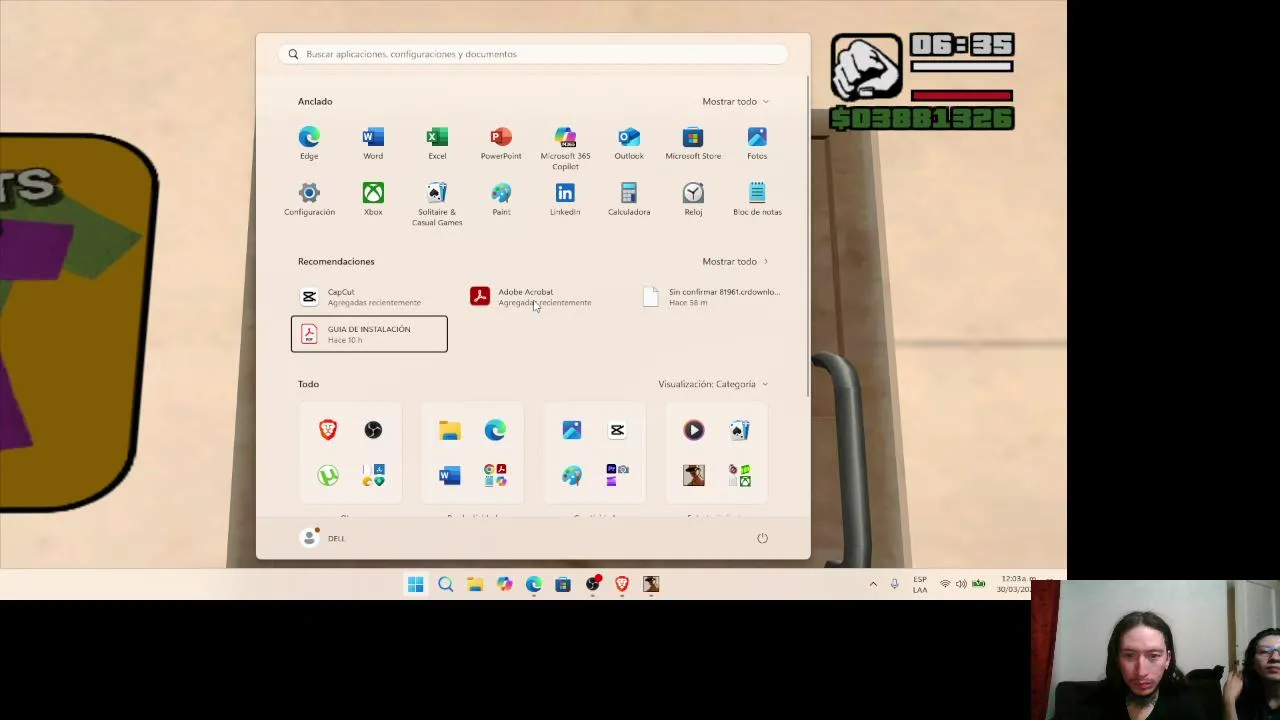Open File Explorer from taskbar
The width and height of the screenshot is (1280, 720).
[x=475, y=584]
